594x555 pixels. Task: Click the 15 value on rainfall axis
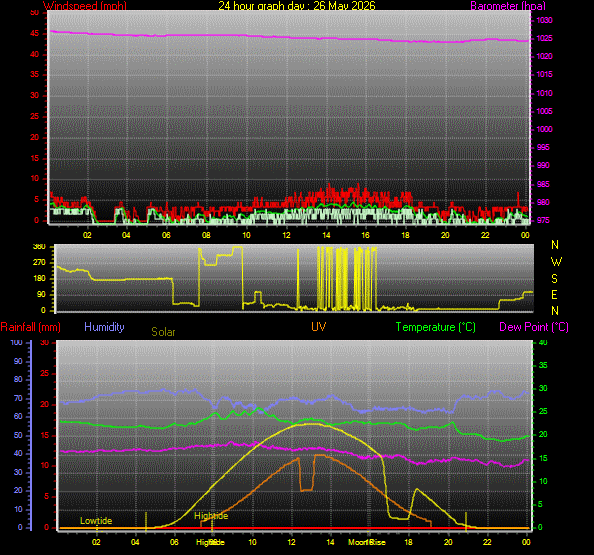(45, 435)
